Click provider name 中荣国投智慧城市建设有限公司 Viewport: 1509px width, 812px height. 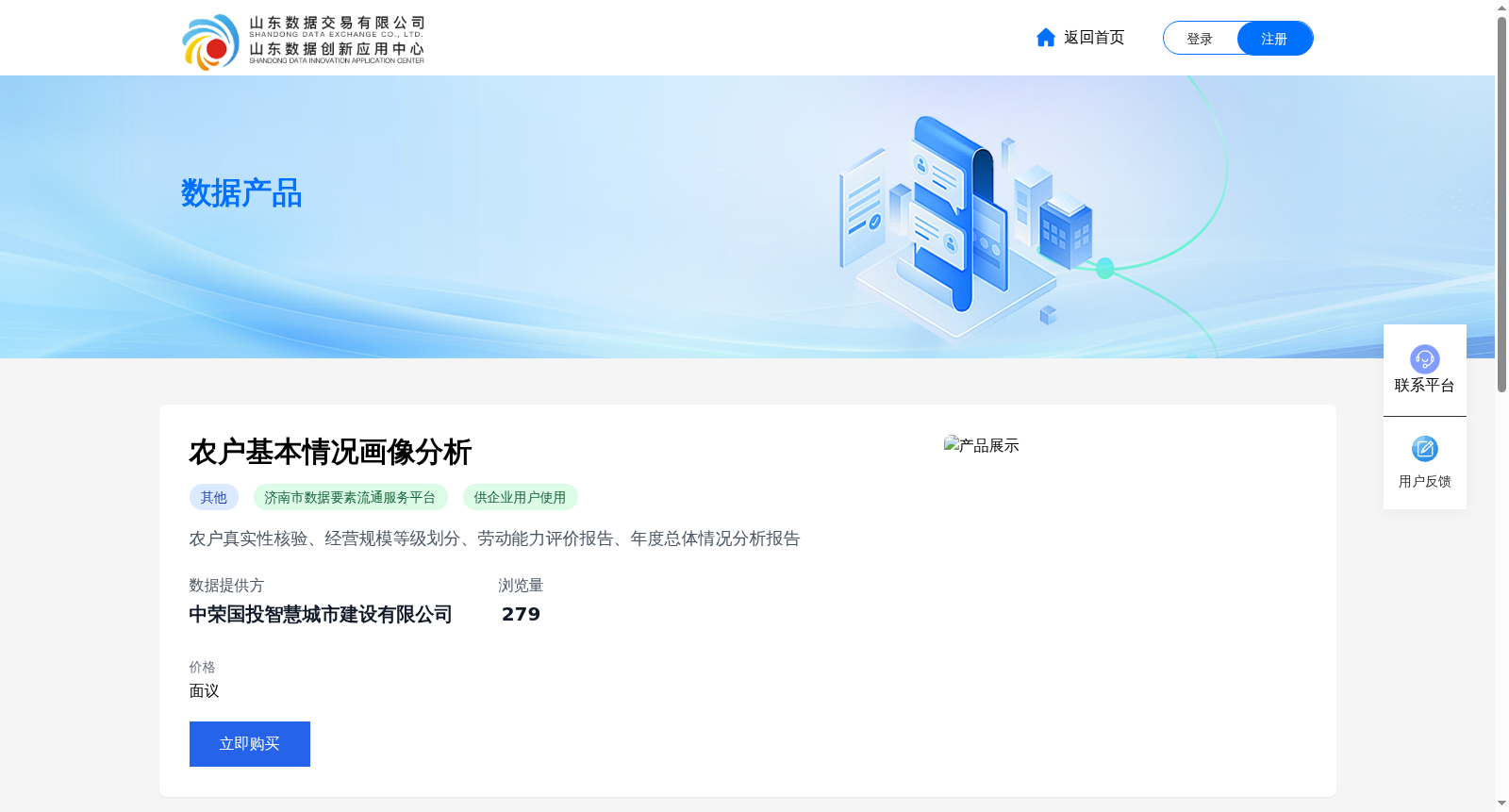[321, 615]
